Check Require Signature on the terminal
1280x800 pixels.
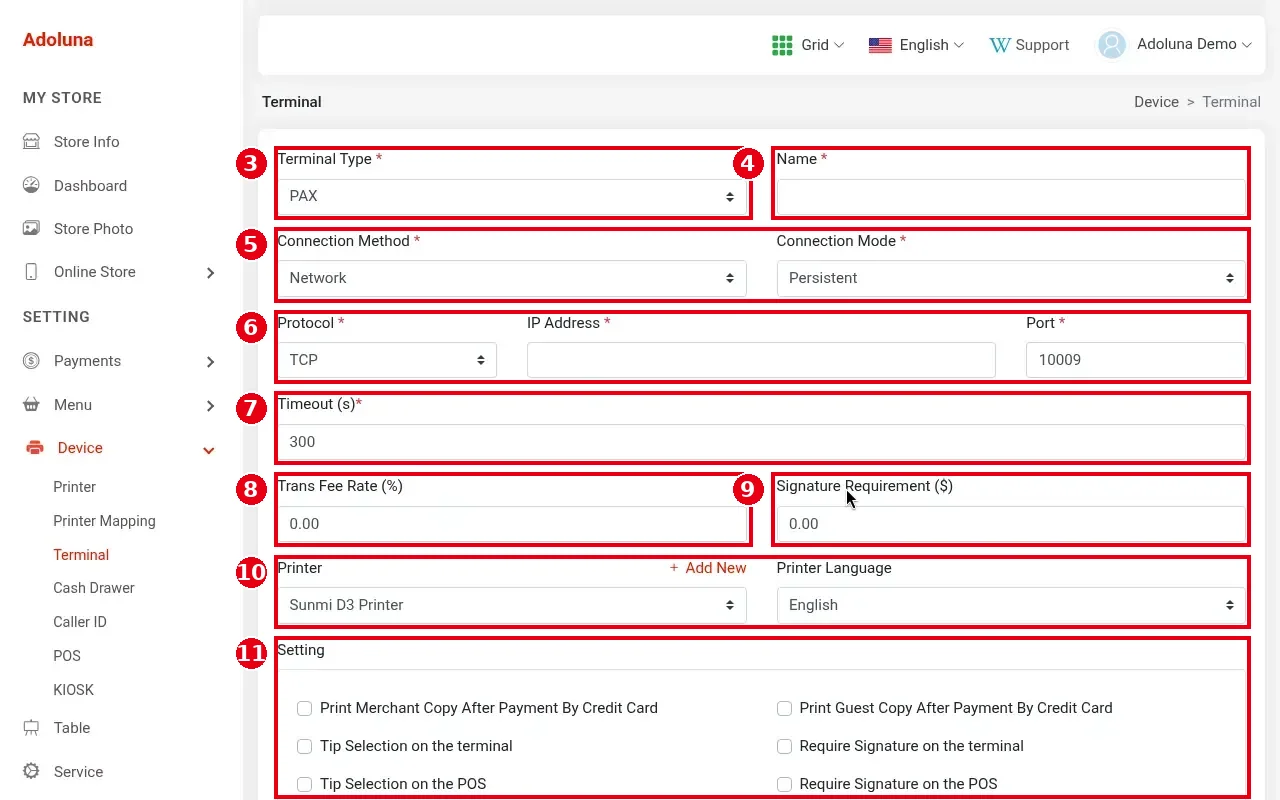[x=784, y=746]
